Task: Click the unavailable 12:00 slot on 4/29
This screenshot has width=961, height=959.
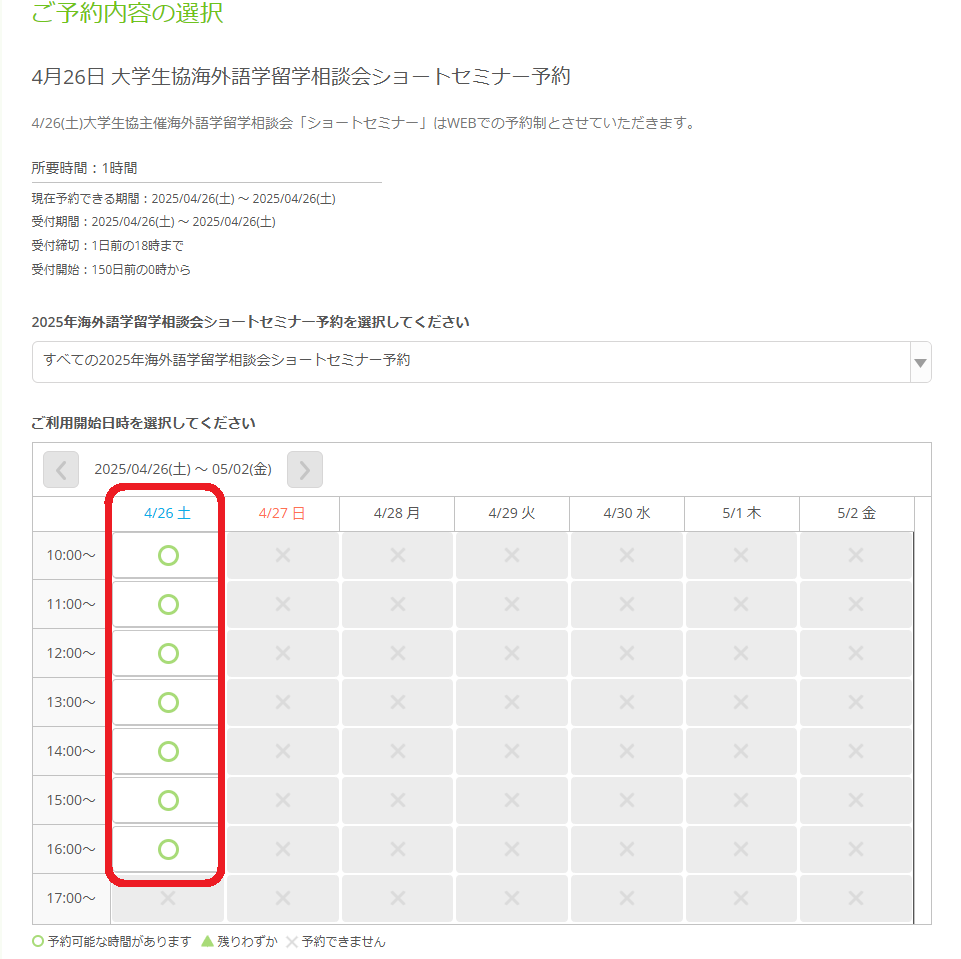Action: pyautogui.click(x=512, y=653)
